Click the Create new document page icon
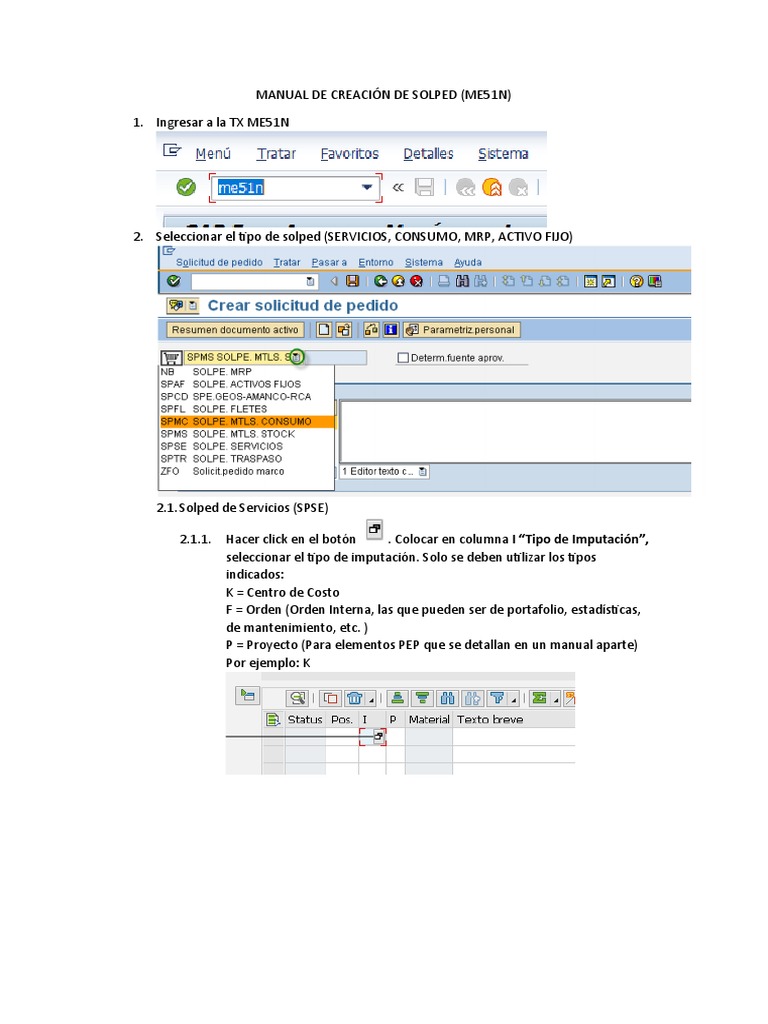The width and height of the screenshot is (768, 1024). [324, 330]
